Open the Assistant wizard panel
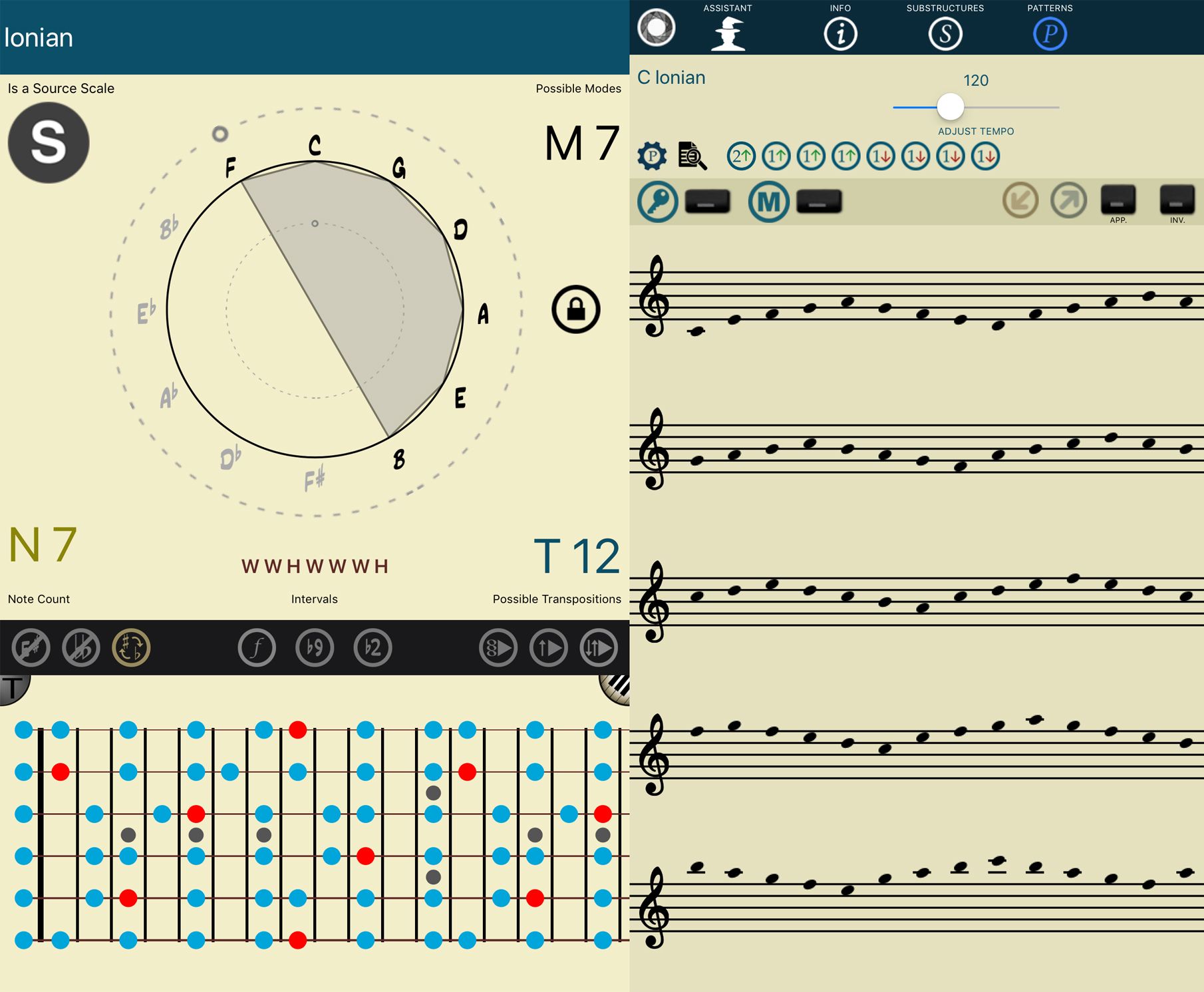This screenshot has width=1204, height=992. [728, 33]
